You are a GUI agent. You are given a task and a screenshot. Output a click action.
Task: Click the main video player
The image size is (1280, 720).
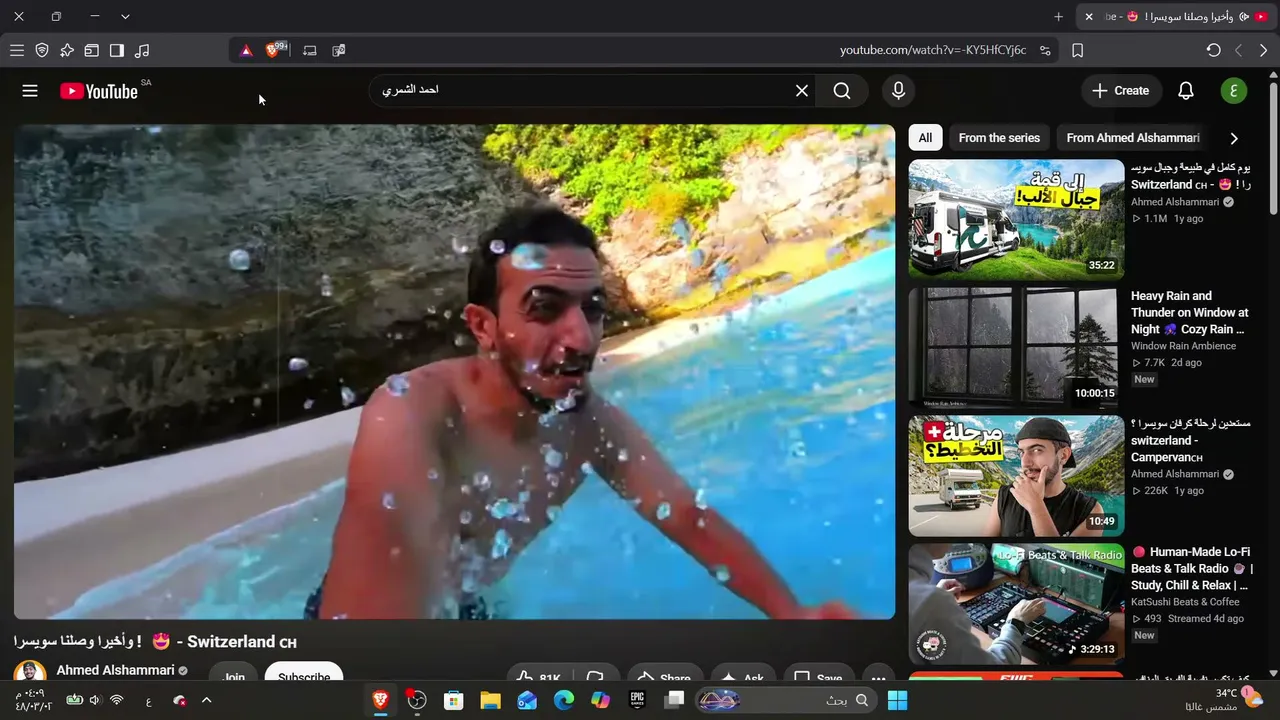(x=454, y=372)
